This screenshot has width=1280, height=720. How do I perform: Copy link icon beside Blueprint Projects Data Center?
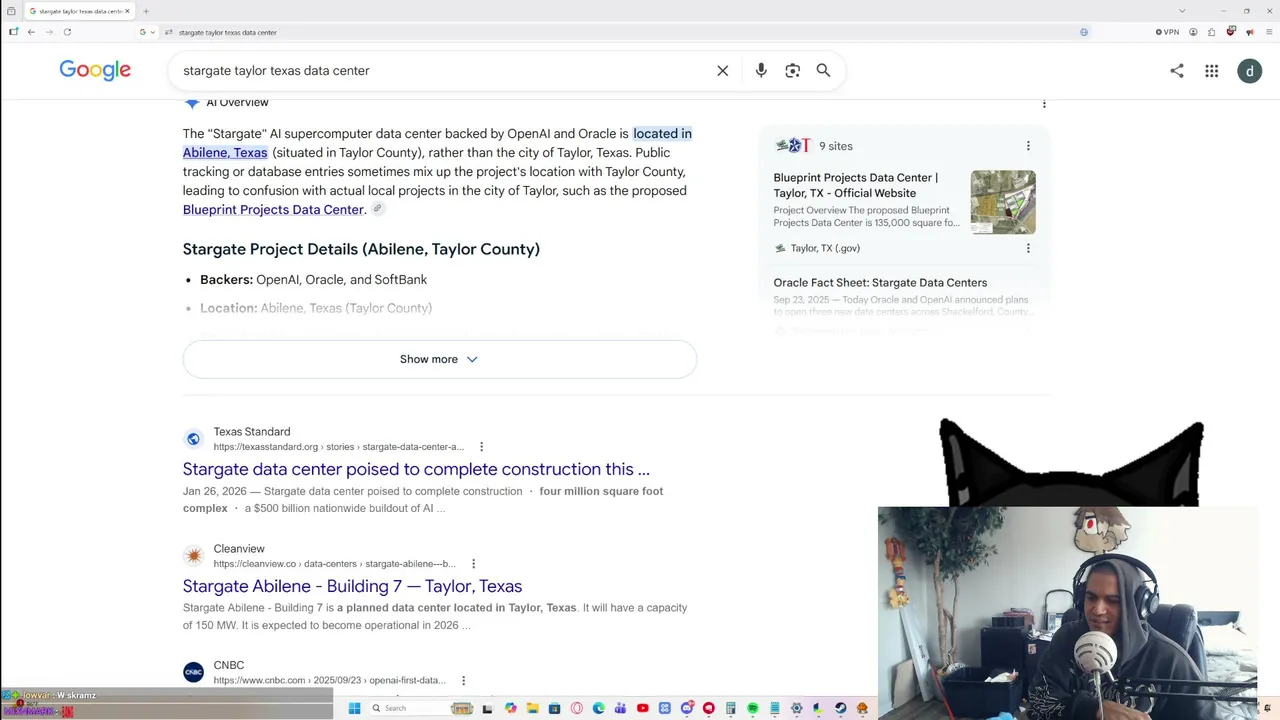[378, 209]
